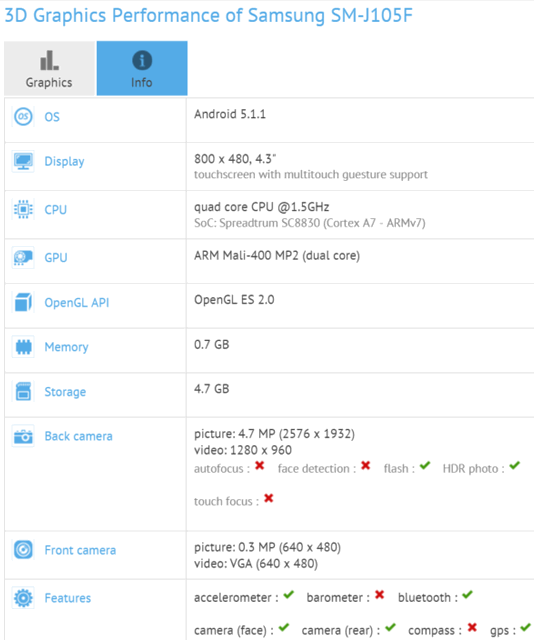
Task: Click the CPU label
Action: [56, 210]
